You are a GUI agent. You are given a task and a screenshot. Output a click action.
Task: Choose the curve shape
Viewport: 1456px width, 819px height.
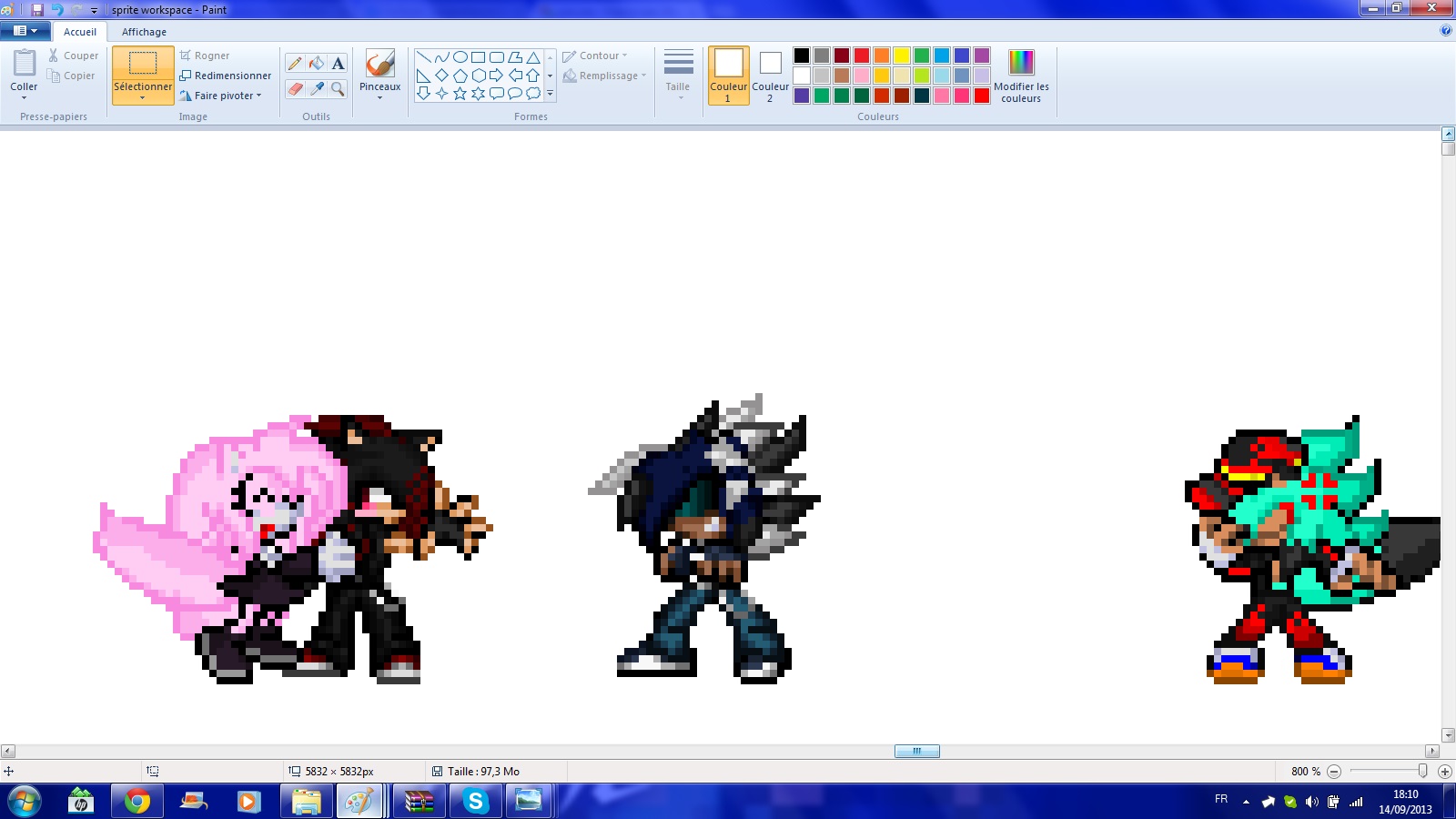coord(442,56)
